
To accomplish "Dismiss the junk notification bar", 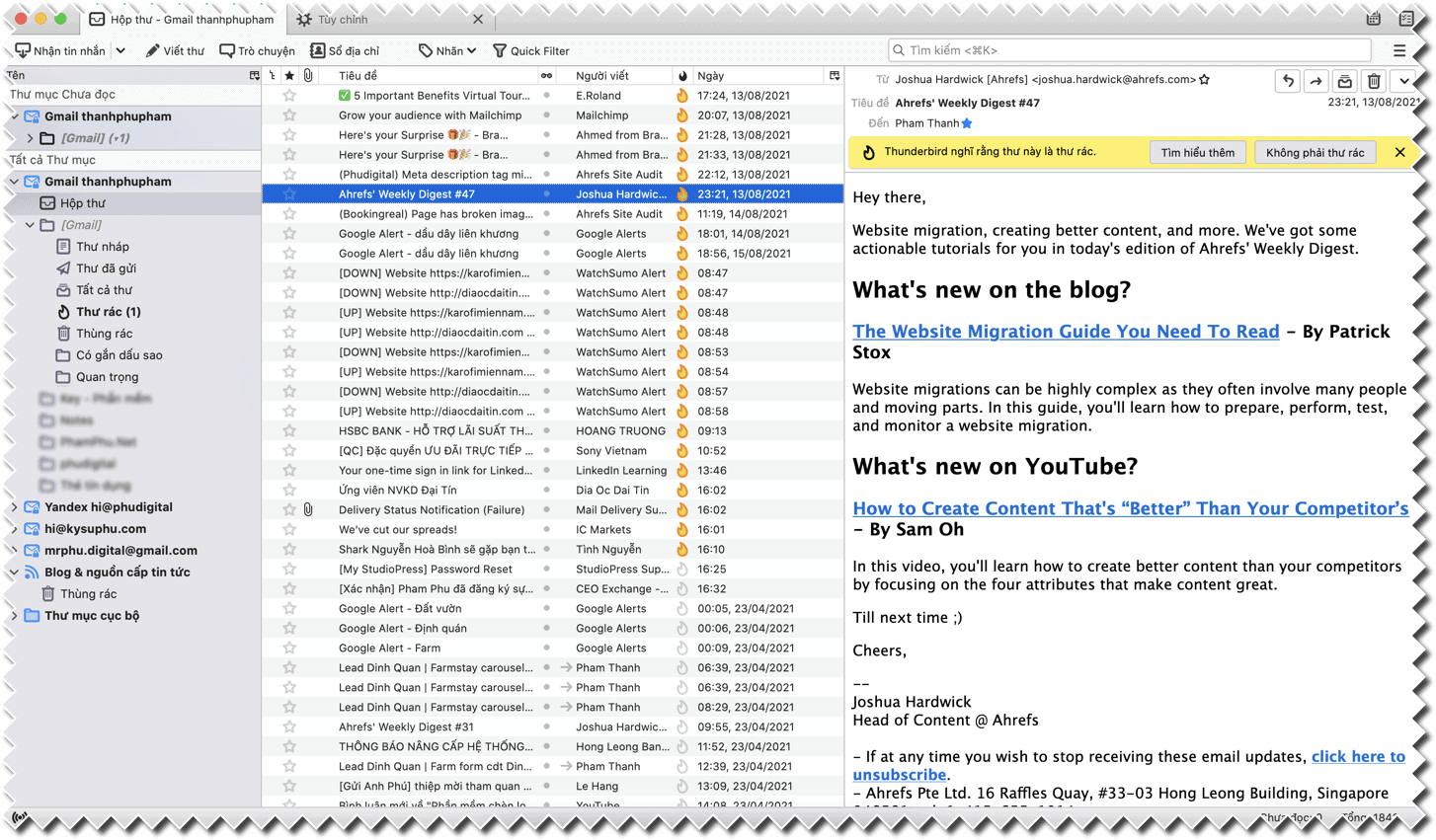I will coord(1399,153).
